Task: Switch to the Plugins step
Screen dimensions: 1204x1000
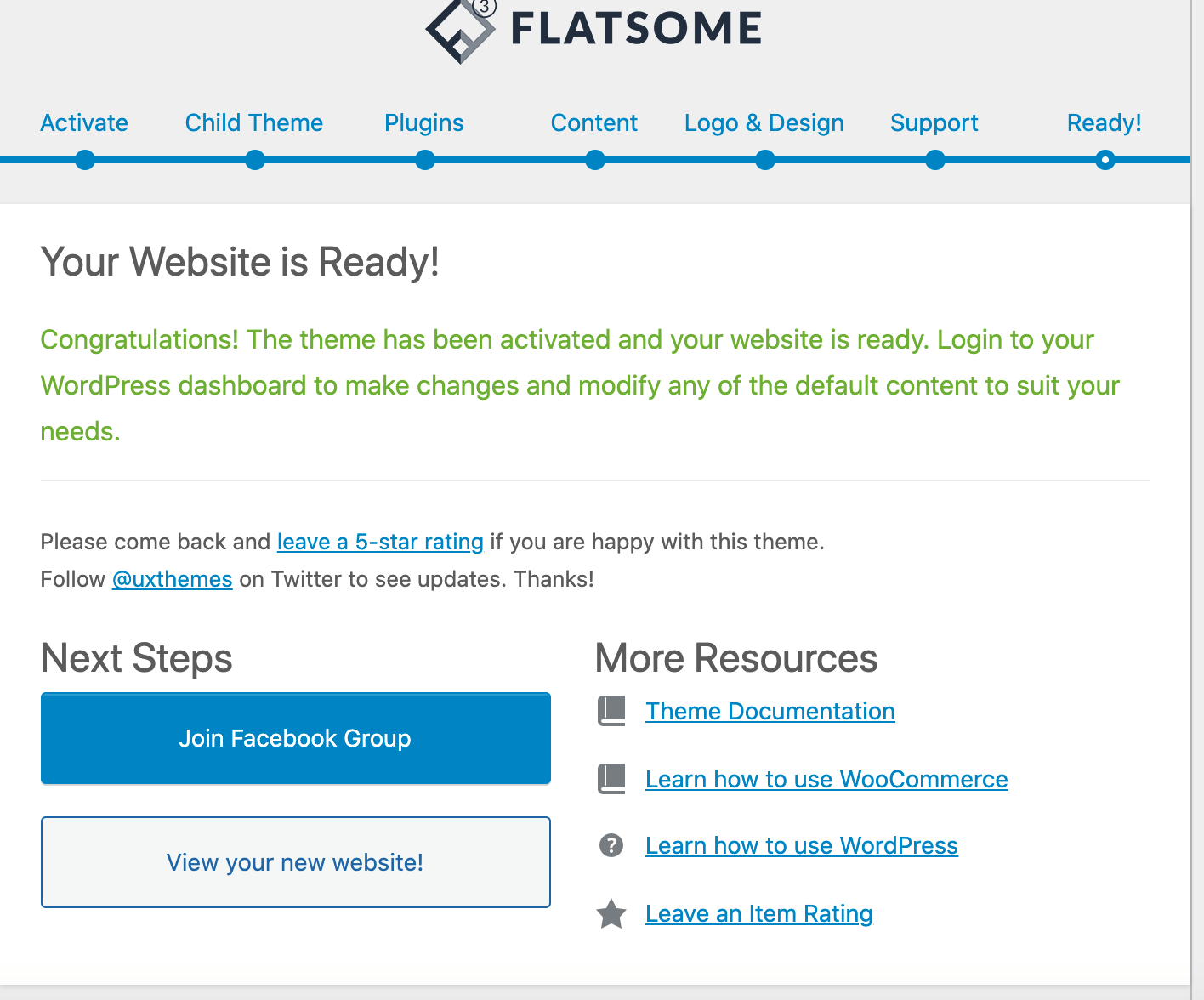Action: (x=424, y=123)
